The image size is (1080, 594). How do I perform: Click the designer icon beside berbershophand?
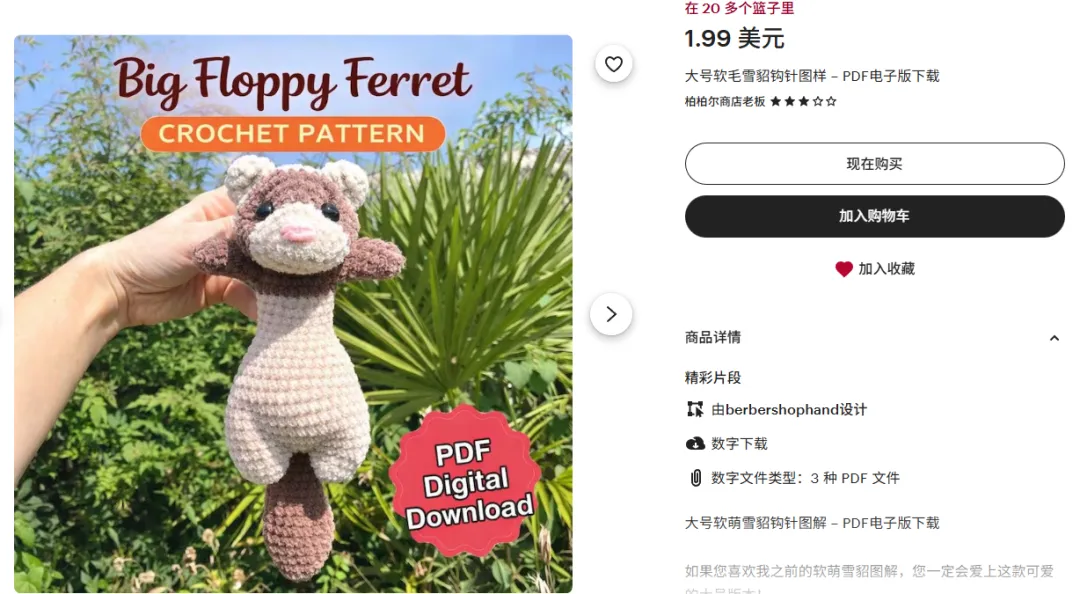pos(695,409)
